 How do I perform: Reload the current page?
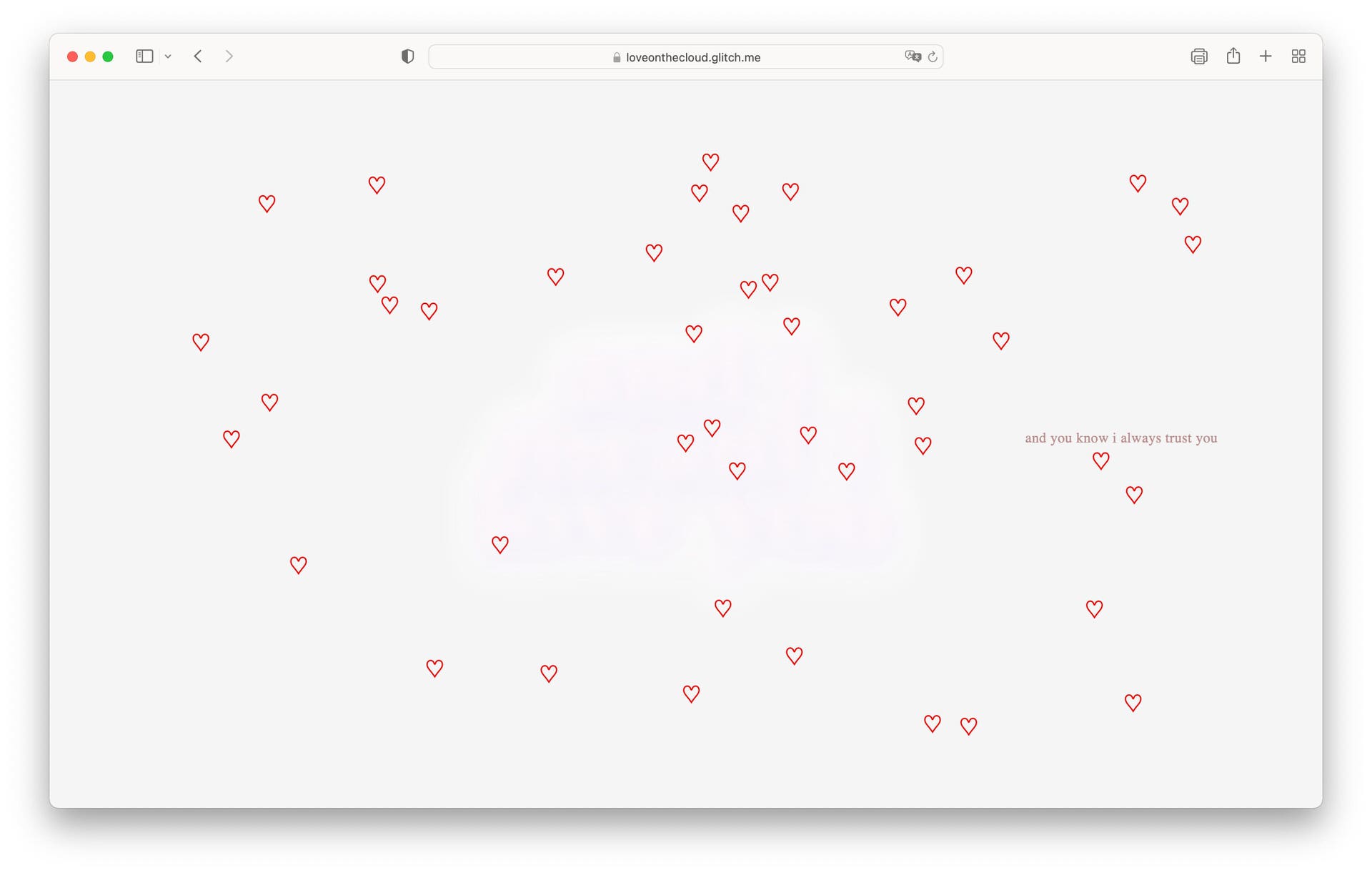pos(933,56)
